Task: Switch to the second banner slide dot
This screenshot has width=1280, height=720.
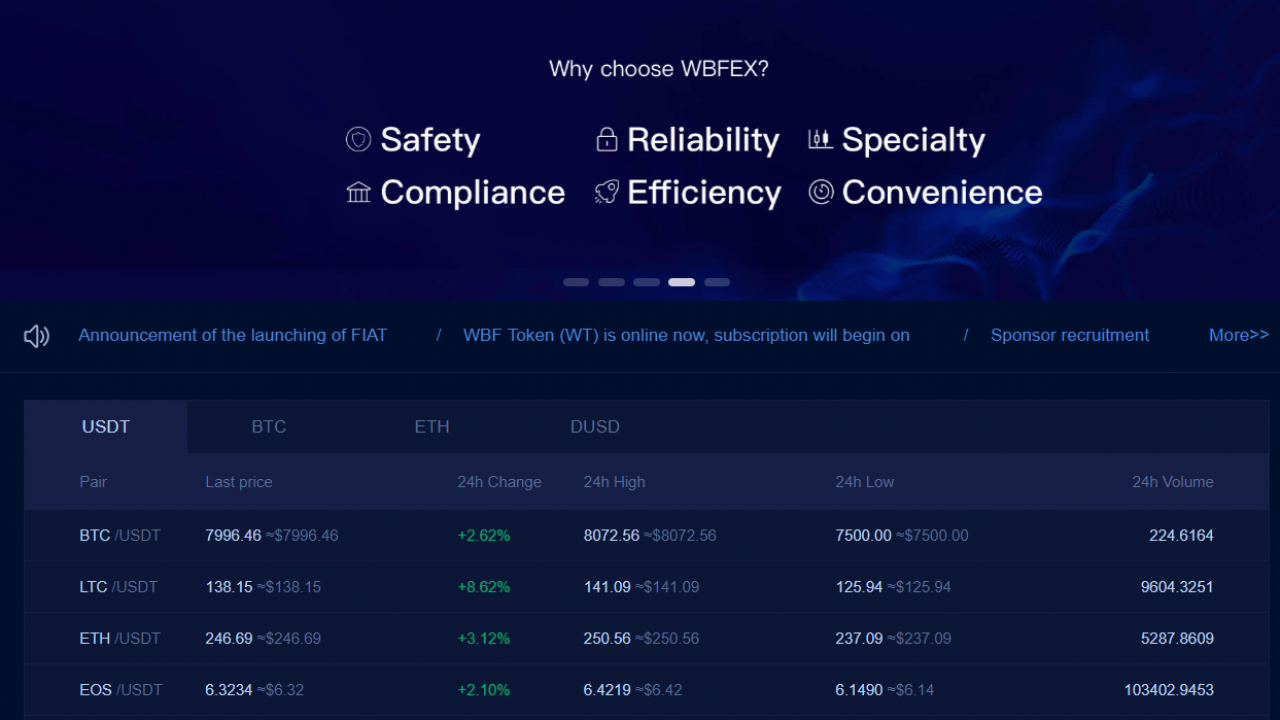Action: click(x=611, y=282)
